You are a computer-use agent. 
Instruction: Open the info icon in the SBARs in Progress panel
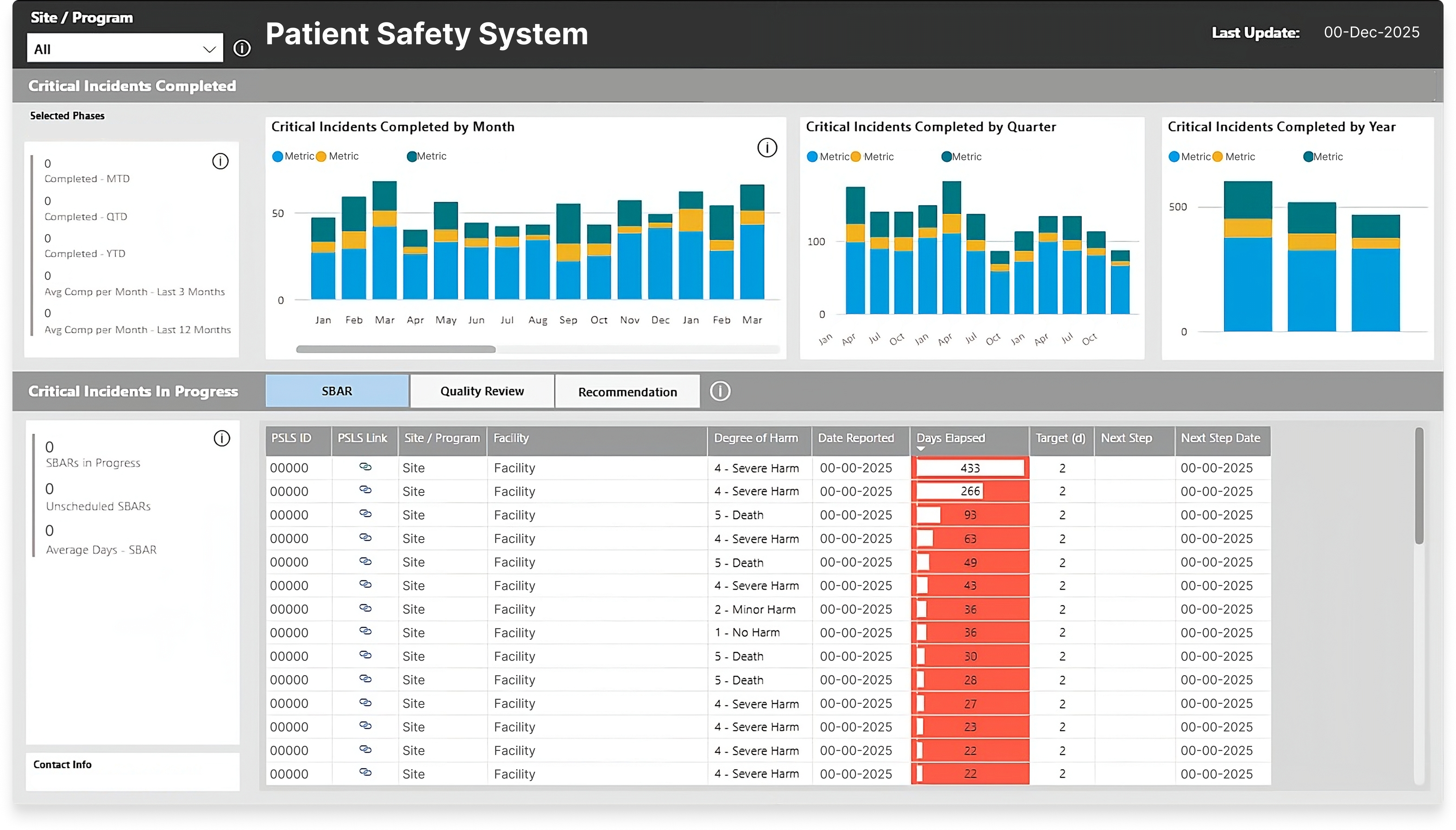coord(222,438)
